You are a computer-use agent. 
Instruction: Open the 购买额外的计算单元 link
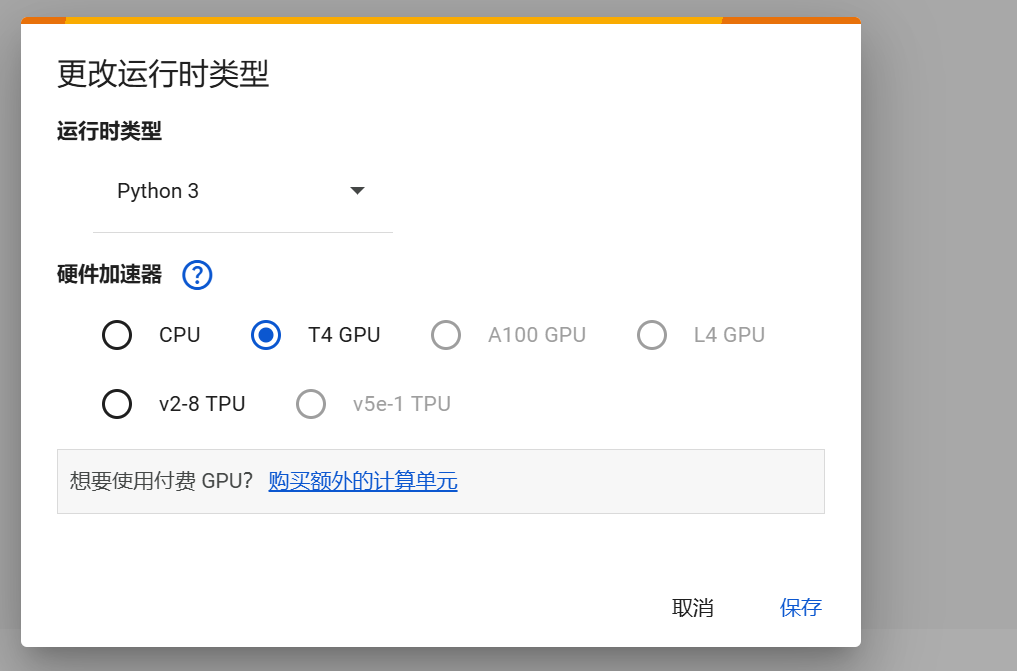click(362, 481)
